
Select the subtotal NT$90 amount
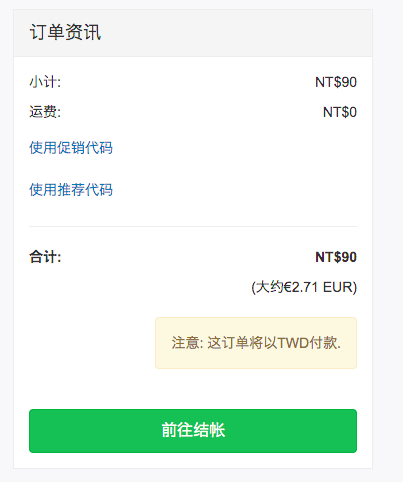(336, 82)
